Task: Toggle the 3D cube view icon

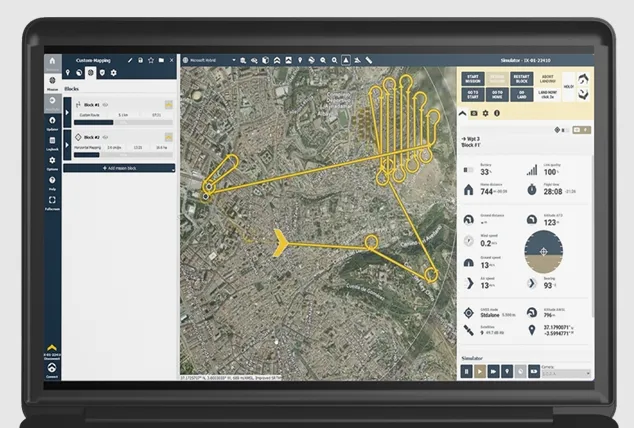Action: (266, 60)
